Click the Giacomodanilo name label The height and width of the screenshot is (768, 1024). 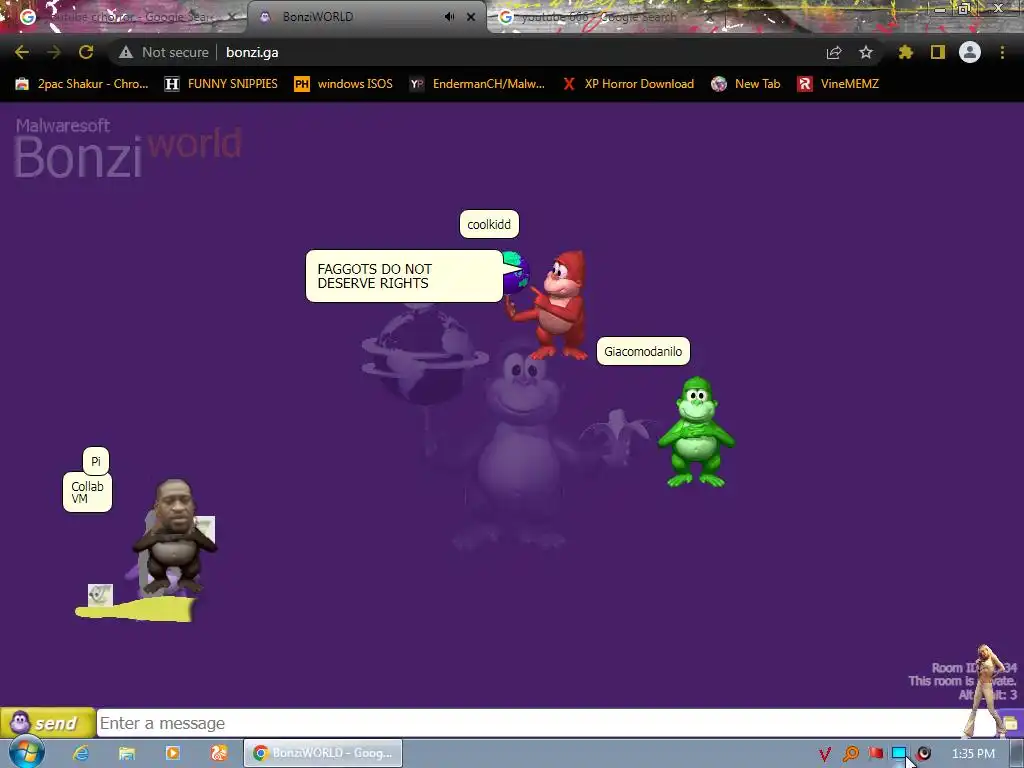pos(643,351)
